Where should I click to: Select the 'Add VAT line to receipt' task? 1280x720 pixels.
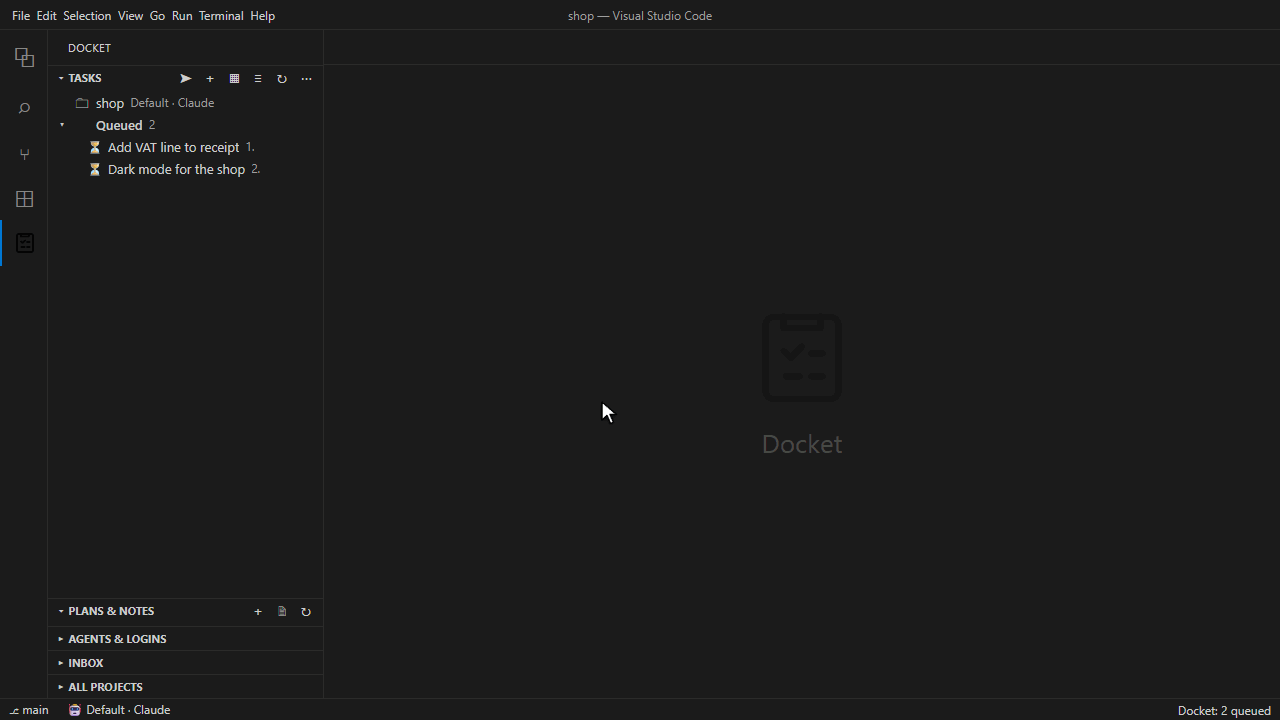coord(185,147)
